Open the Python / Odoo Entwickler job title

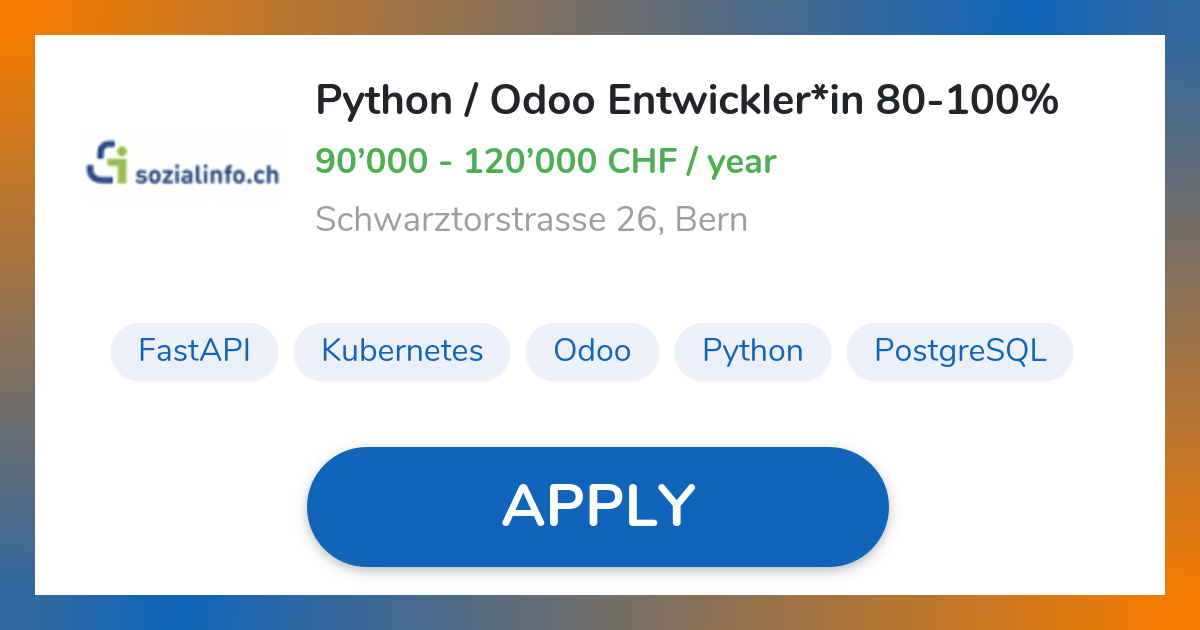click(687, 100)
